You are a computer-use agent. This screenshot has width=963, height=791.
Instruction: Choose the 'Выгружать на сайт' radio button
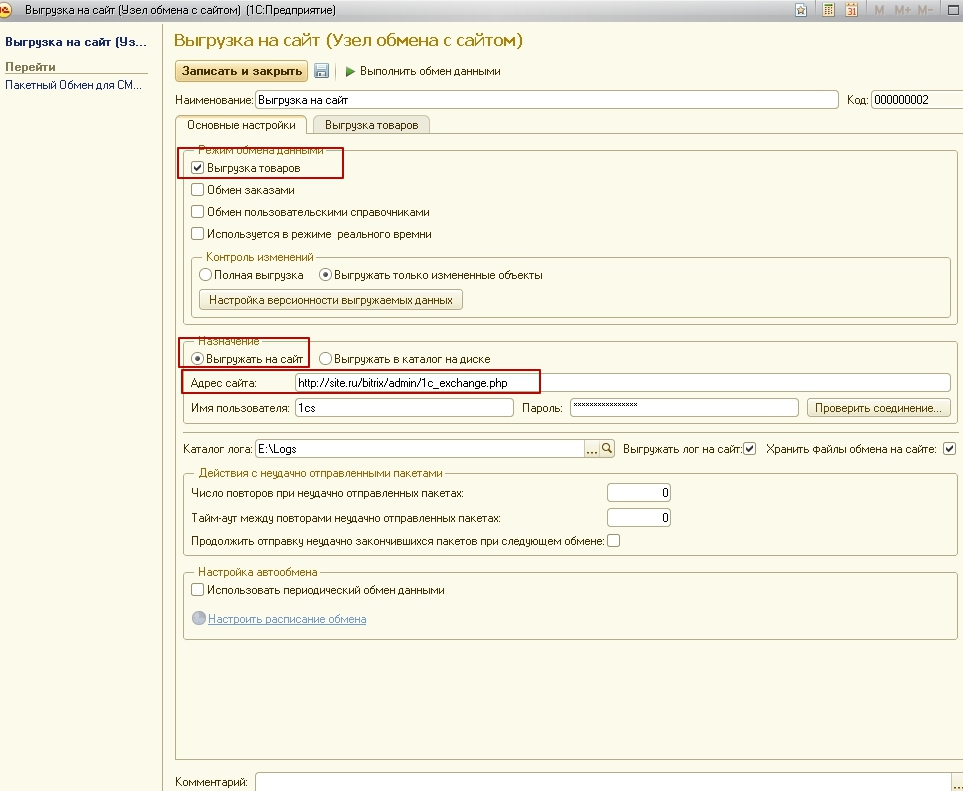pyautogui.click(x=197, y=359)
